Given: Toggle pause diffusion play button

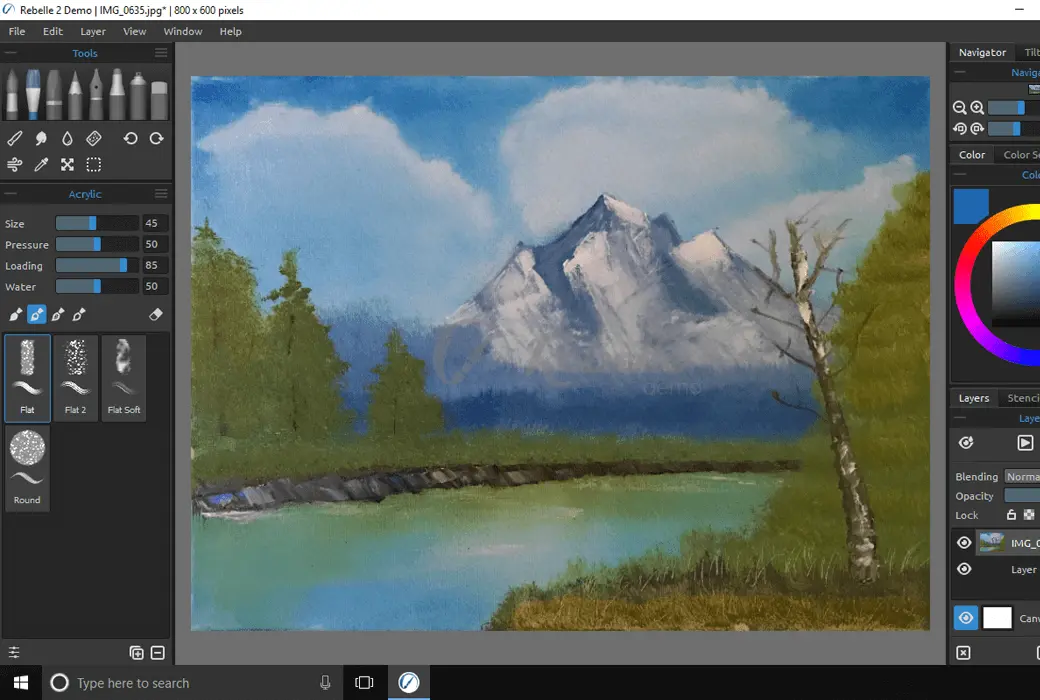Looking at the screenshot, I should (x=1025, y=443).
